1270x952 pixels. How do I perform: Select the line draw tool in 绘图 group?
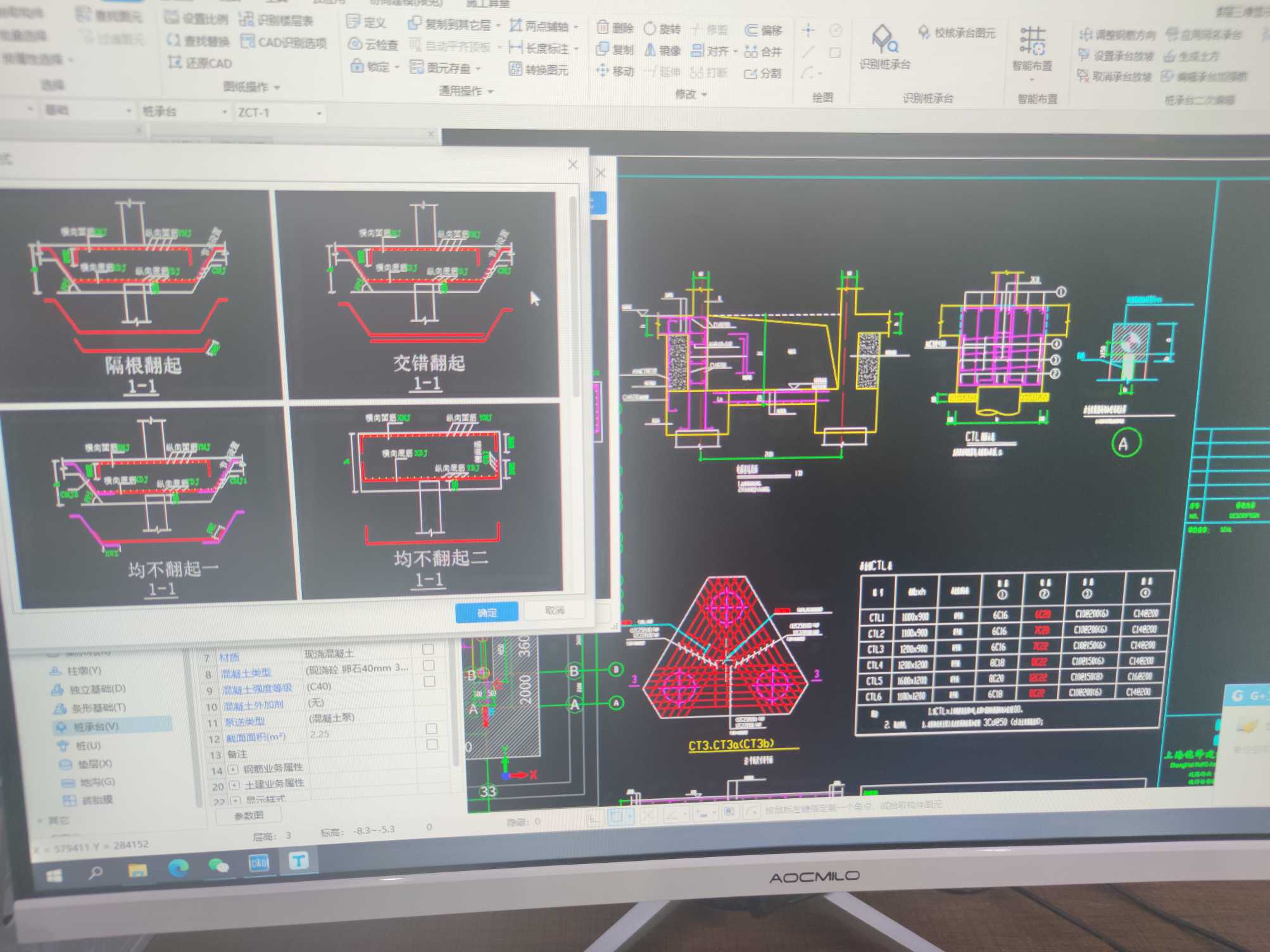[808, 52]
